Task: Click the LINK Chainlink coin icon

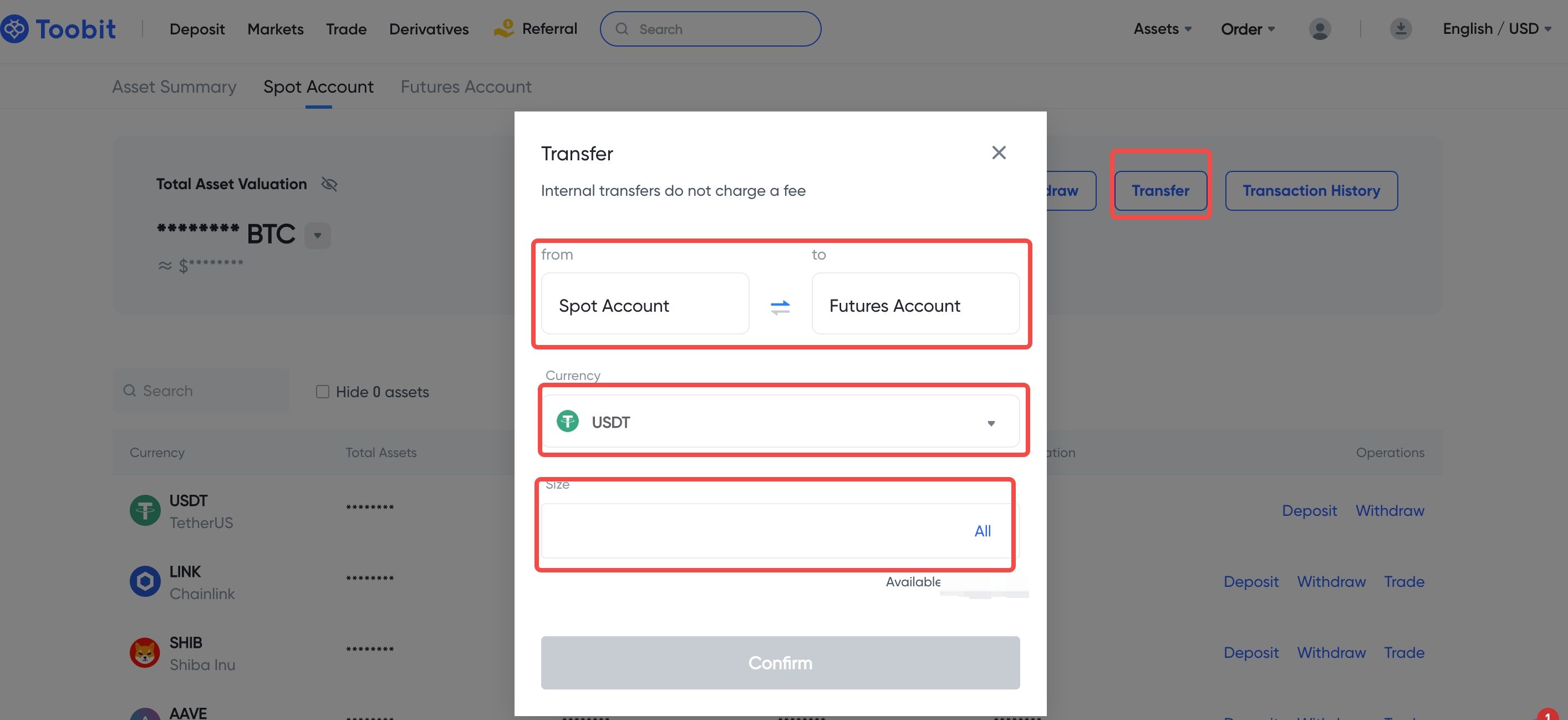Action: [x=145, y=581]
